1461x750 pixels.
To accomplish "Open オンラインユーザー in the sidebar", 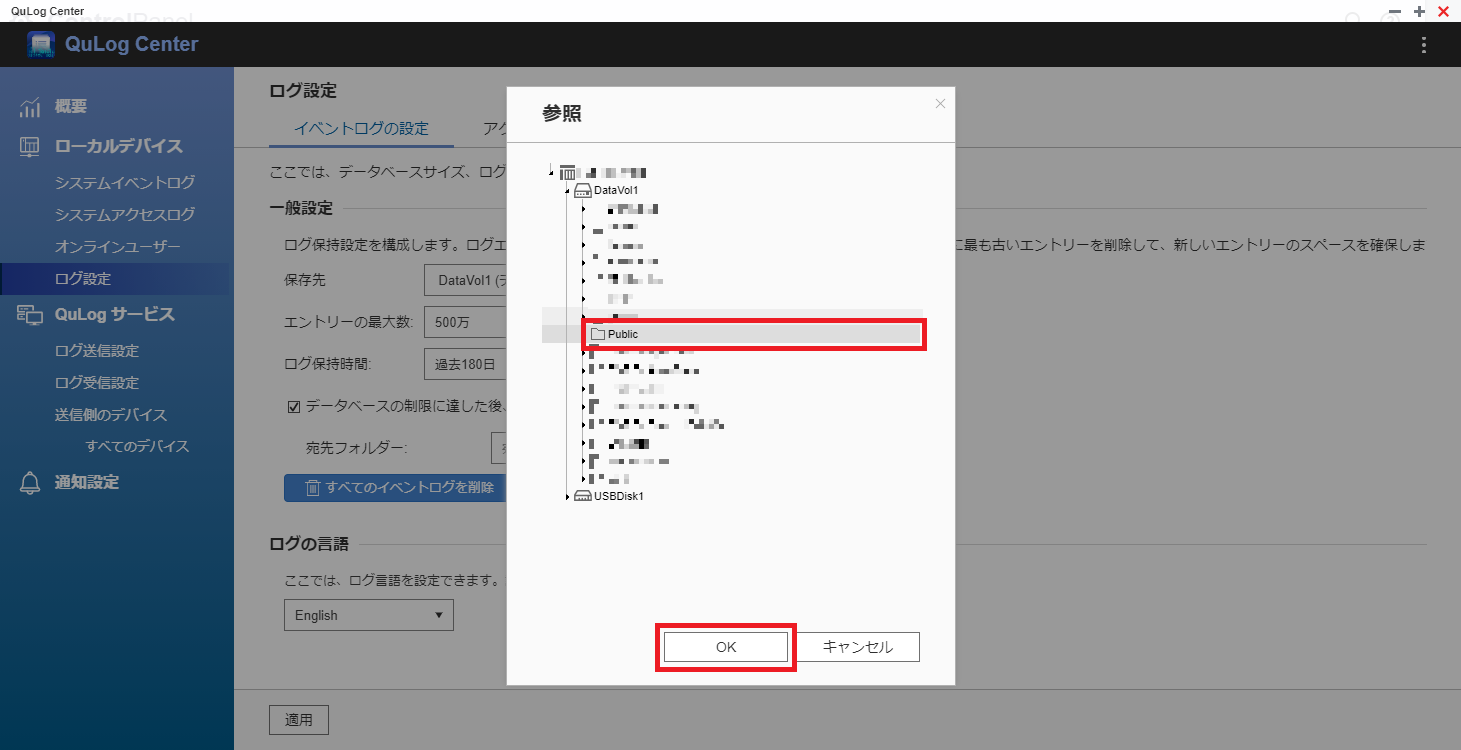I will [117, 247].
